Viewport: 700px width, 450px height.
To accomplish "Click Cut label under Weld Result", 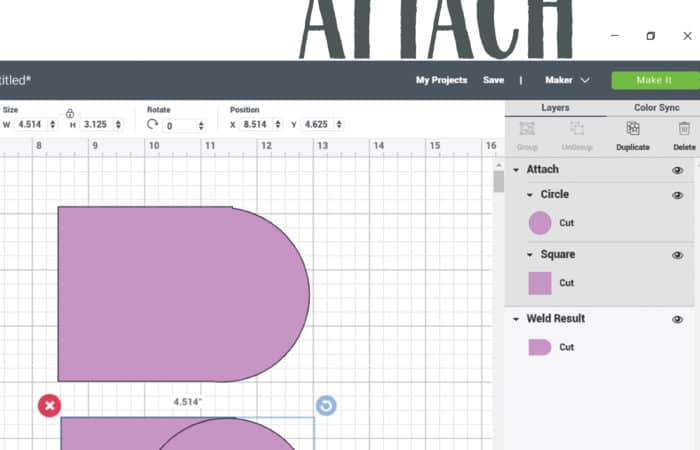I will pos(567,347).
